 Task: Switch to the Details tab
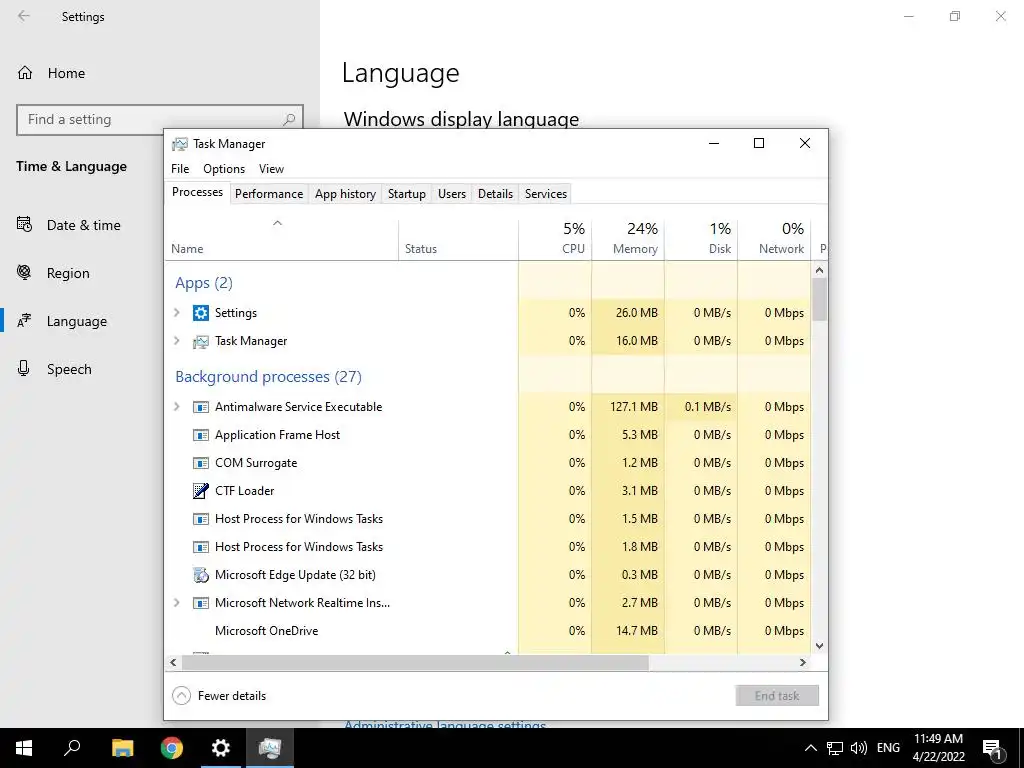tap(496, 194)
